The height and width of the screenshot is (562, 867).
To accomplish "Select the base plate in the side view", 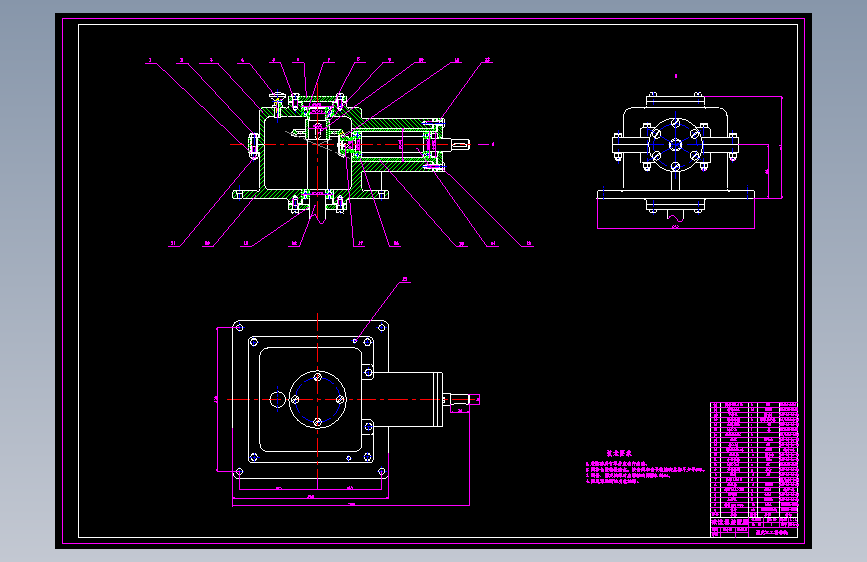I will [676, 195].
